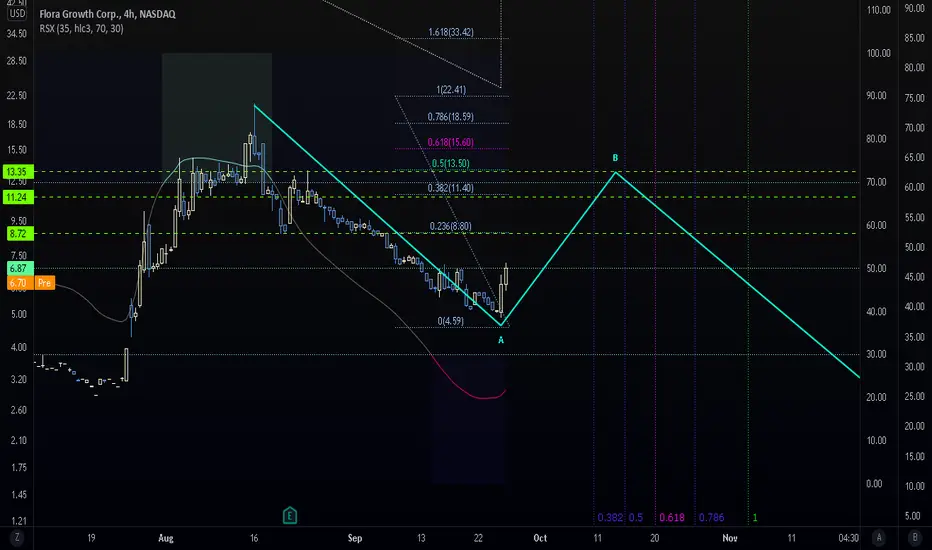This screenshot has width=932, height=550.
Task: Toggle the circular A auto-scale button
Action: click(x=879, y=538)
